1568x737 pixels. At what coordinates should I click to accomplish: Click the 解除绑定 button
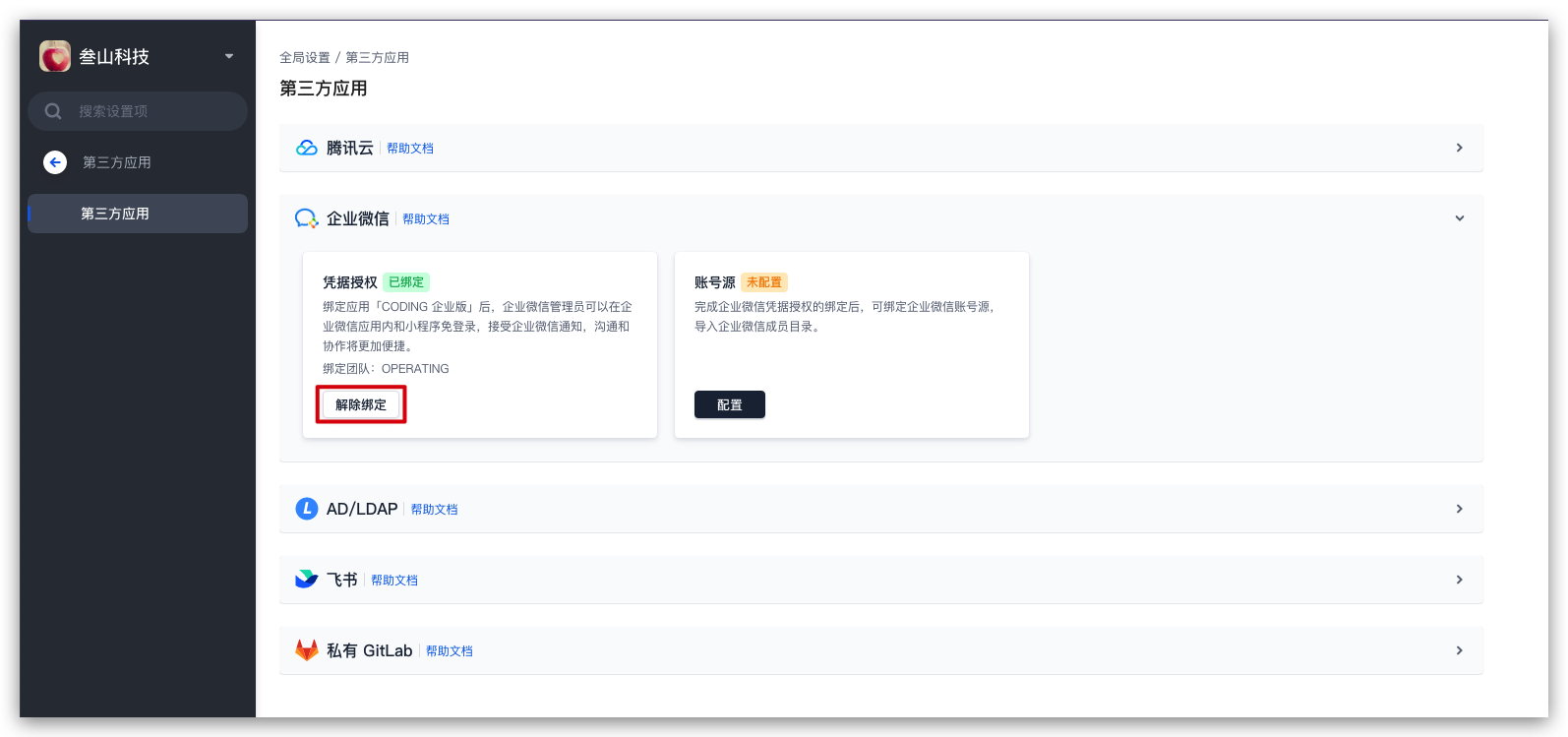361,404
